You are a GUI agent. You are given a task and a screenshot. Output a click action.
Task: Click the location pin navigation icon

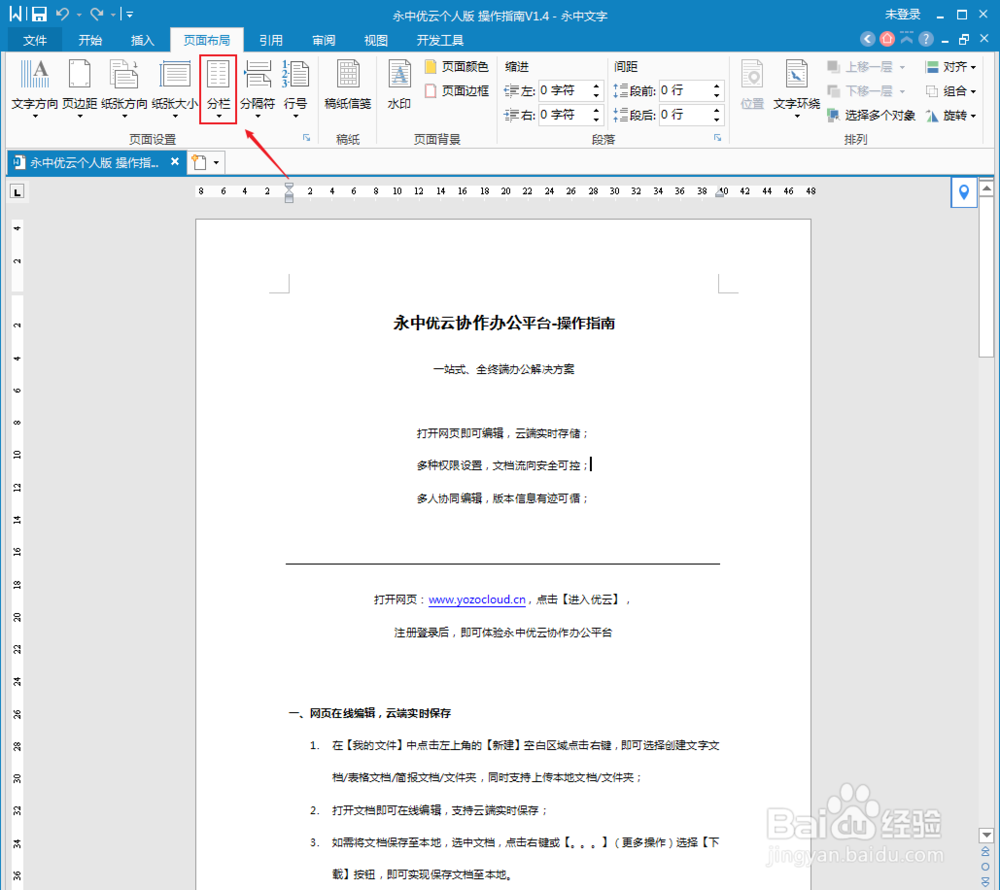click(964, 192)
